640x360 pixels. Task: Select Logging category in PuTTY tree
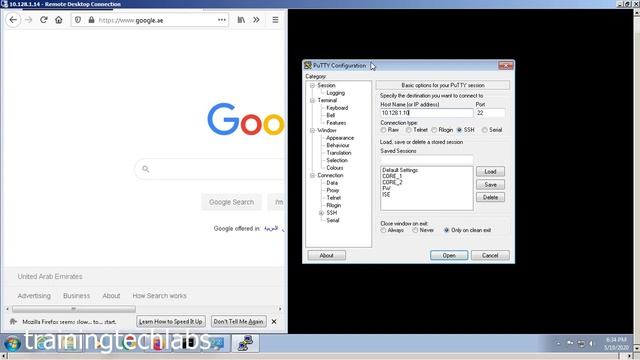[x=336, y=93]
